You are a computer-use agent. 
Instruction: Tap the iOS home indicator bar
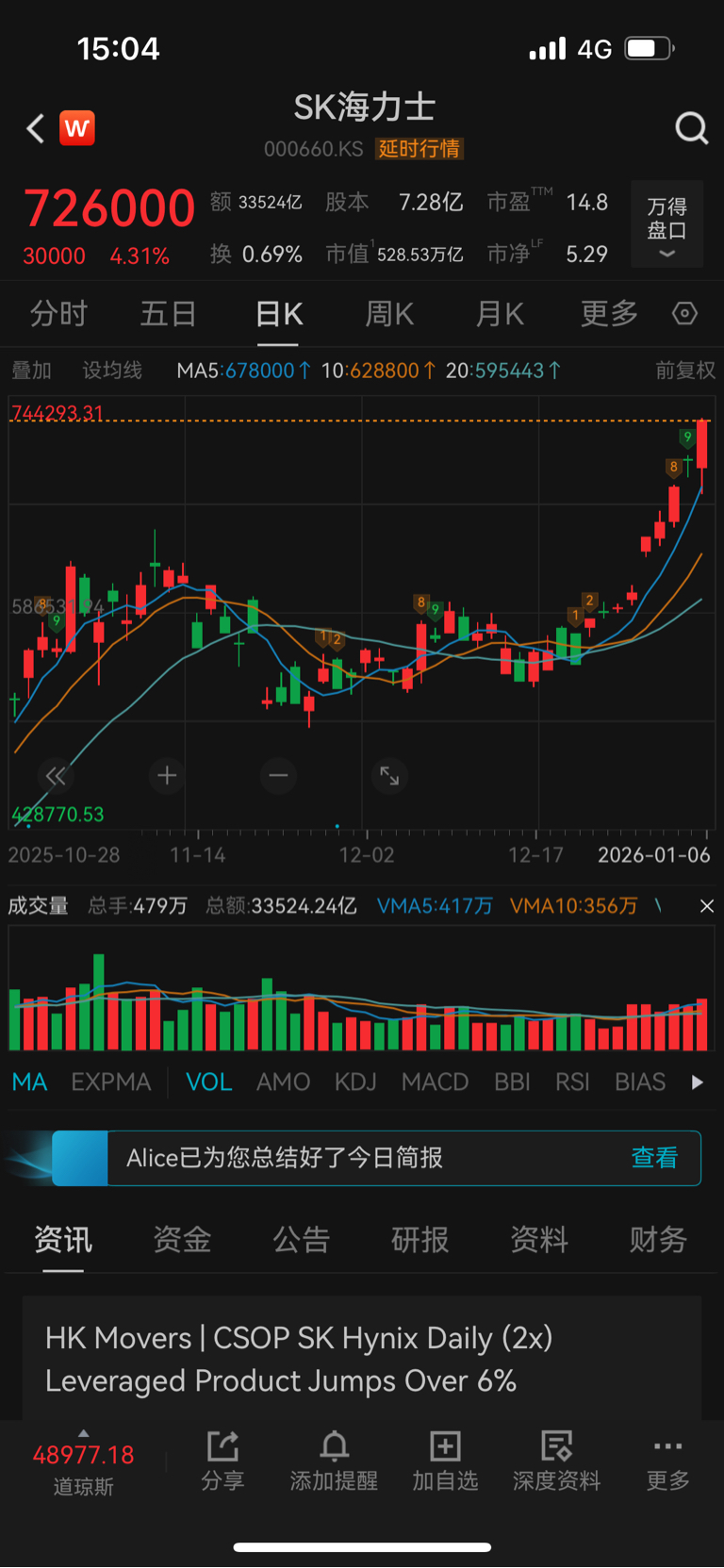coord(362,1546)
